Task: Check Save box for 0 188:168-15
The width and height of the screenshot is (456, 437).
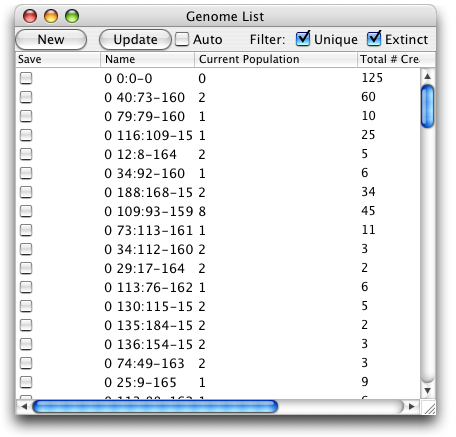Action: point(26,192)
